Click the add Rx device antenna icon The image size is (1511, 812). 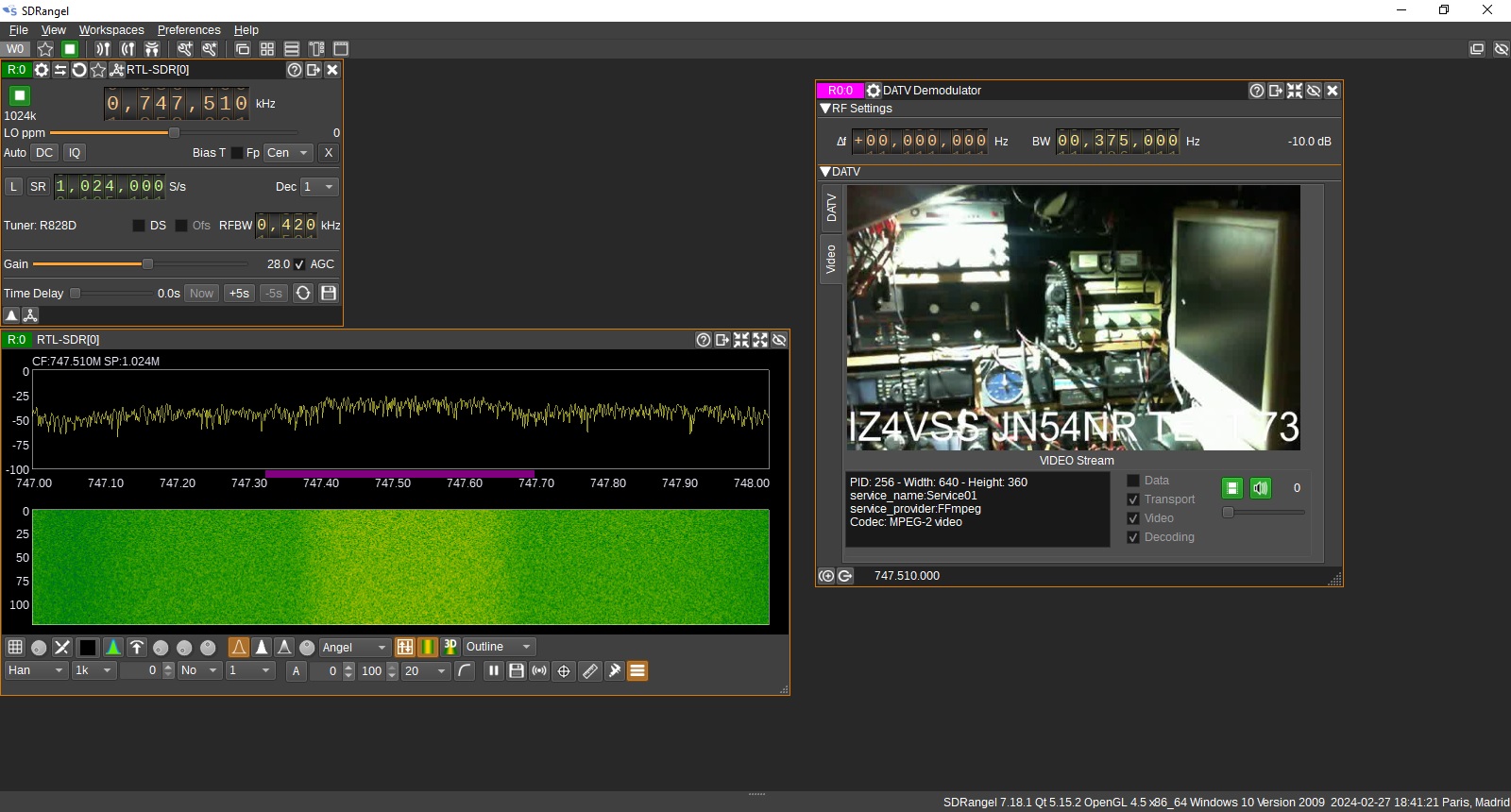point(103,49)
